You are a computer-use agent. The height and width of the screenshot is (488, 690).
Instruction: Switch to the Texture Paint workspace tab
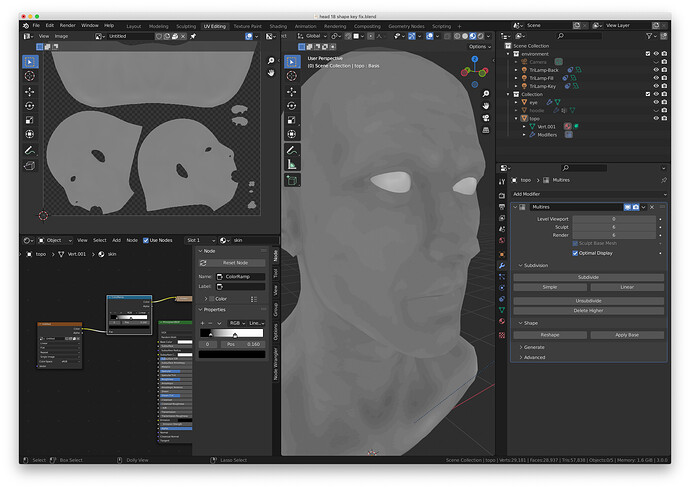(247, 26)
